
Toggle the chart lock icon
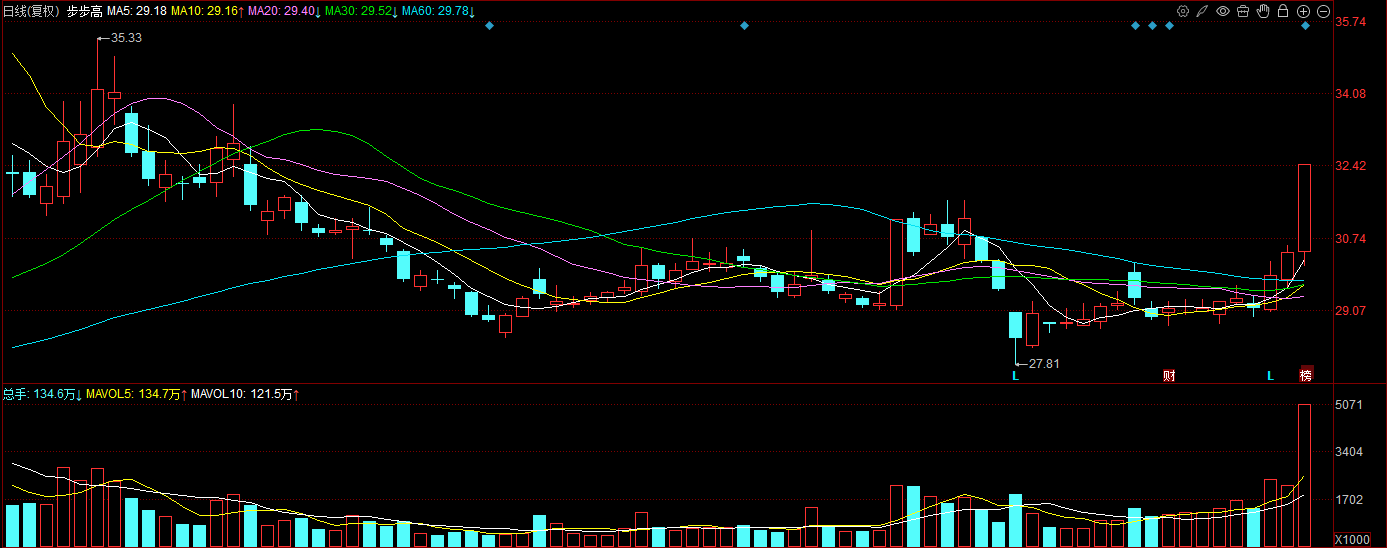(x=1283, y=11)
